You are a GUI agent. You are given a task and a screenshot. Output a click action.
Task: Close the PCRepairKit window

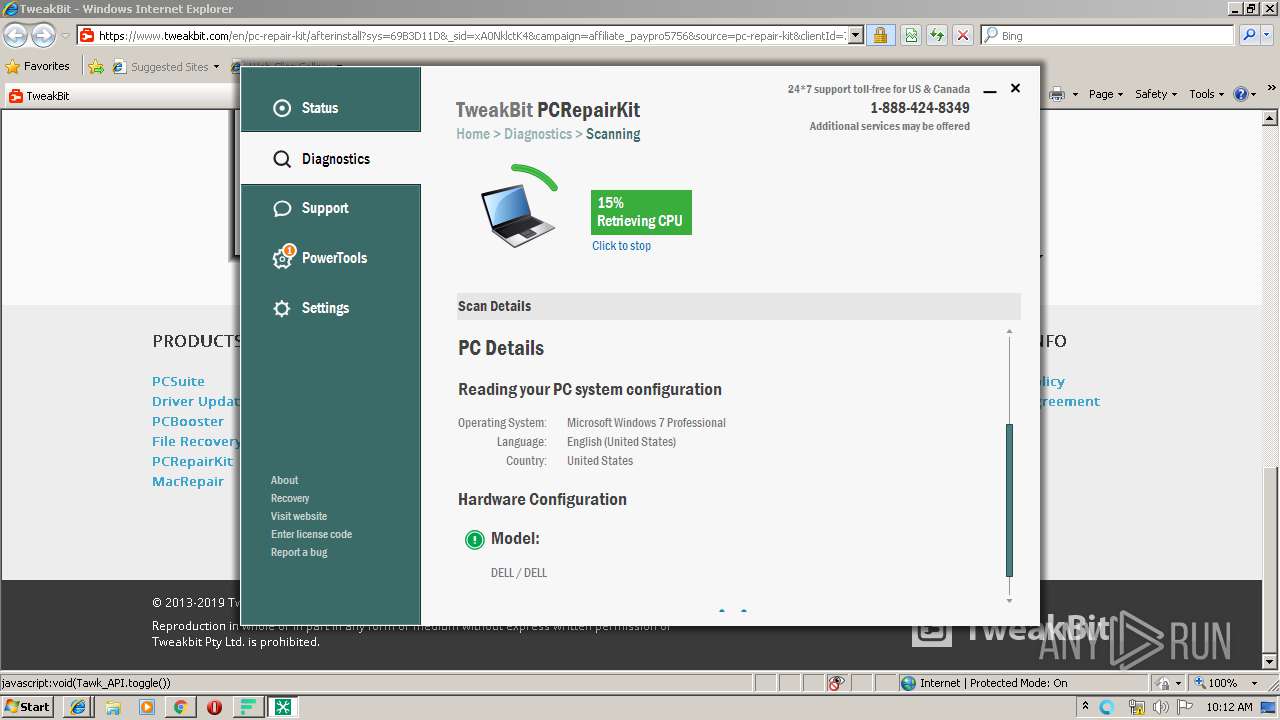(x=1015, y=88)
